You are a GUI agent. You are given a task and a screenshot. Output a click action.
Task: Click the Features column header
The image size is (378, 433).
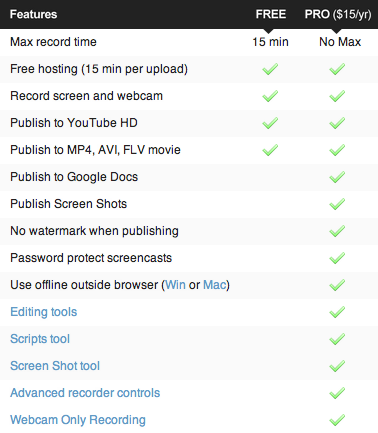(x=33, y=14)
